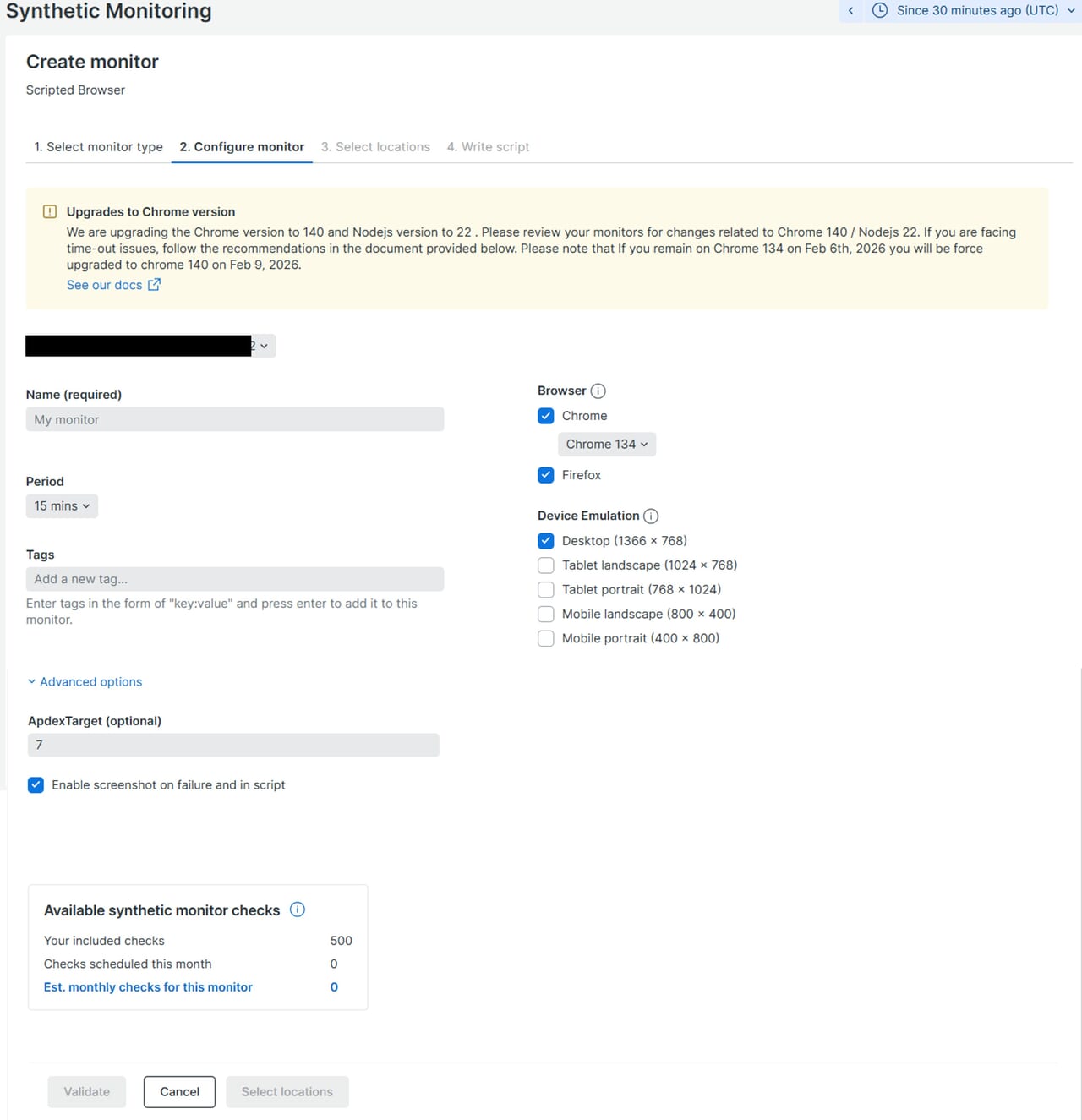
Task: Switch to Write script tab
Action: [x=488, y=147]
